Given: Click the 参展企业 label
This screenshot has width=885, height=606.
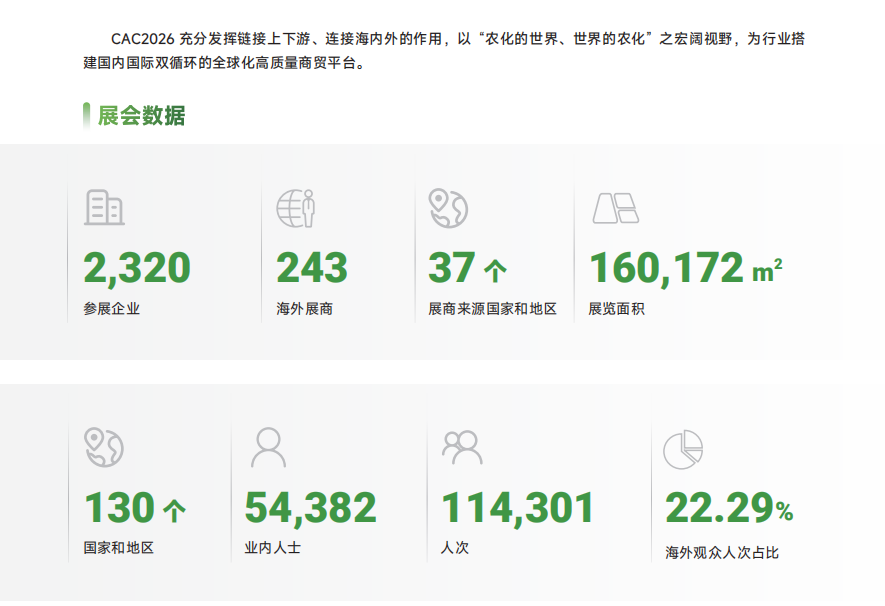Looking at the screenshot, I should point(112,309).
